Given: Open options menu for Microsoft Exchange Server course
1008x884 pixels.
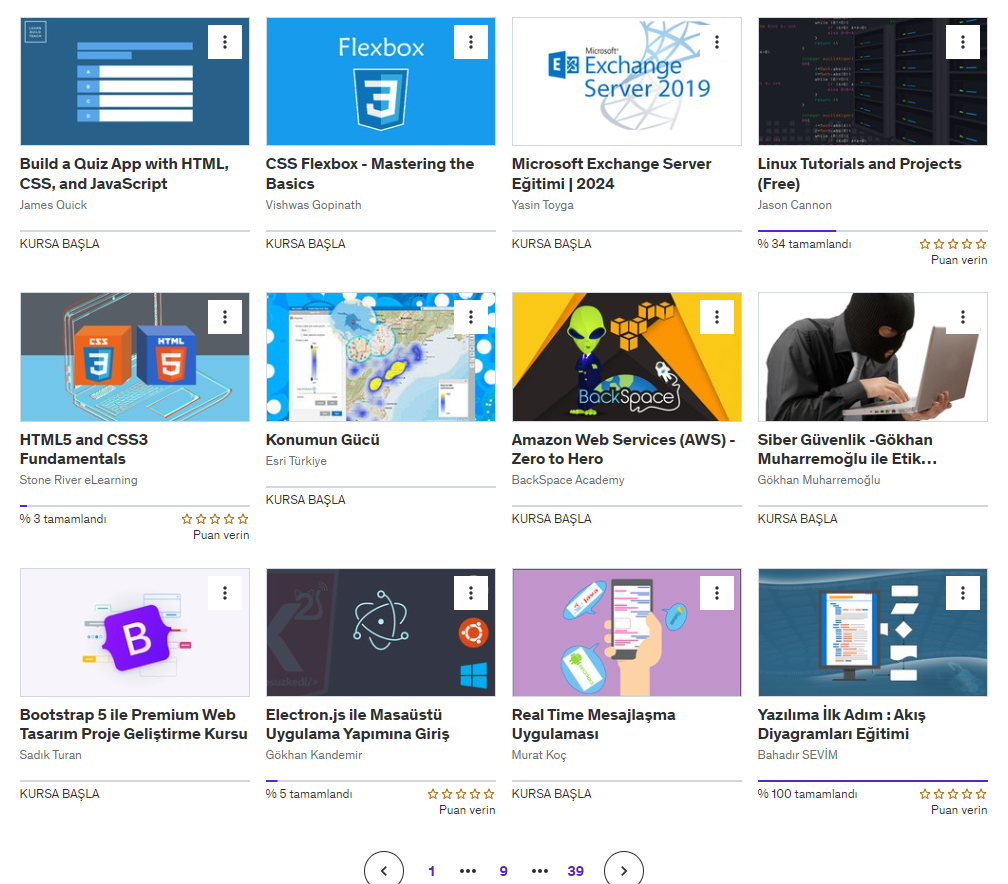Looking at the screenshot, I should coord(717,42).
